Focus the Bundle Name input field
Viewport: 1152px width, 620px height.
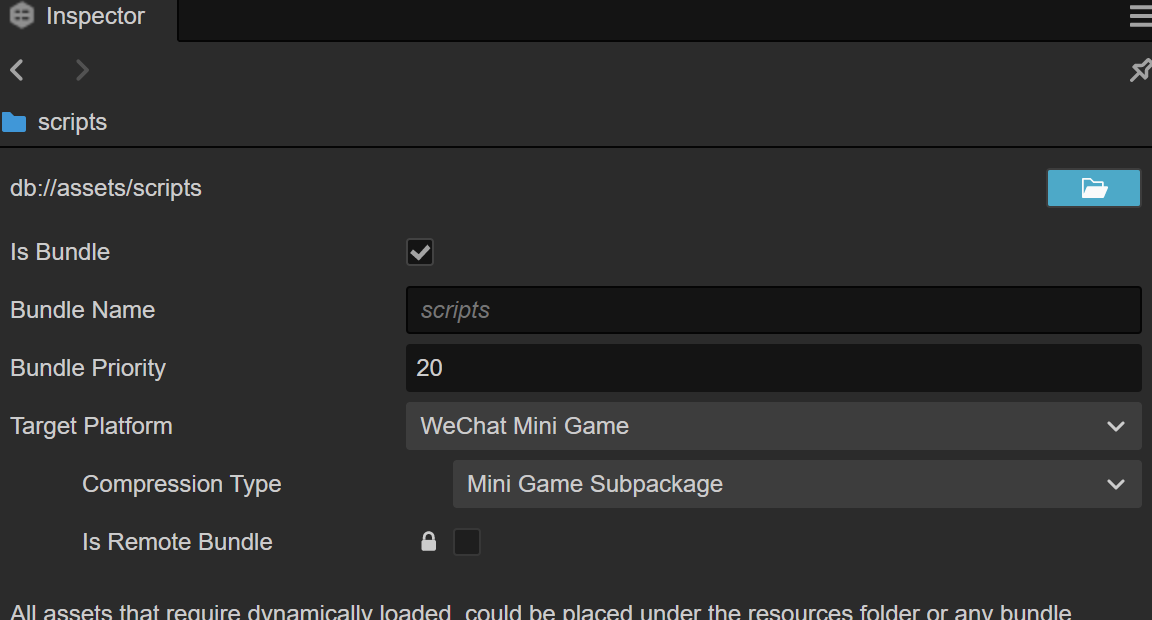(x=773, y=310)
